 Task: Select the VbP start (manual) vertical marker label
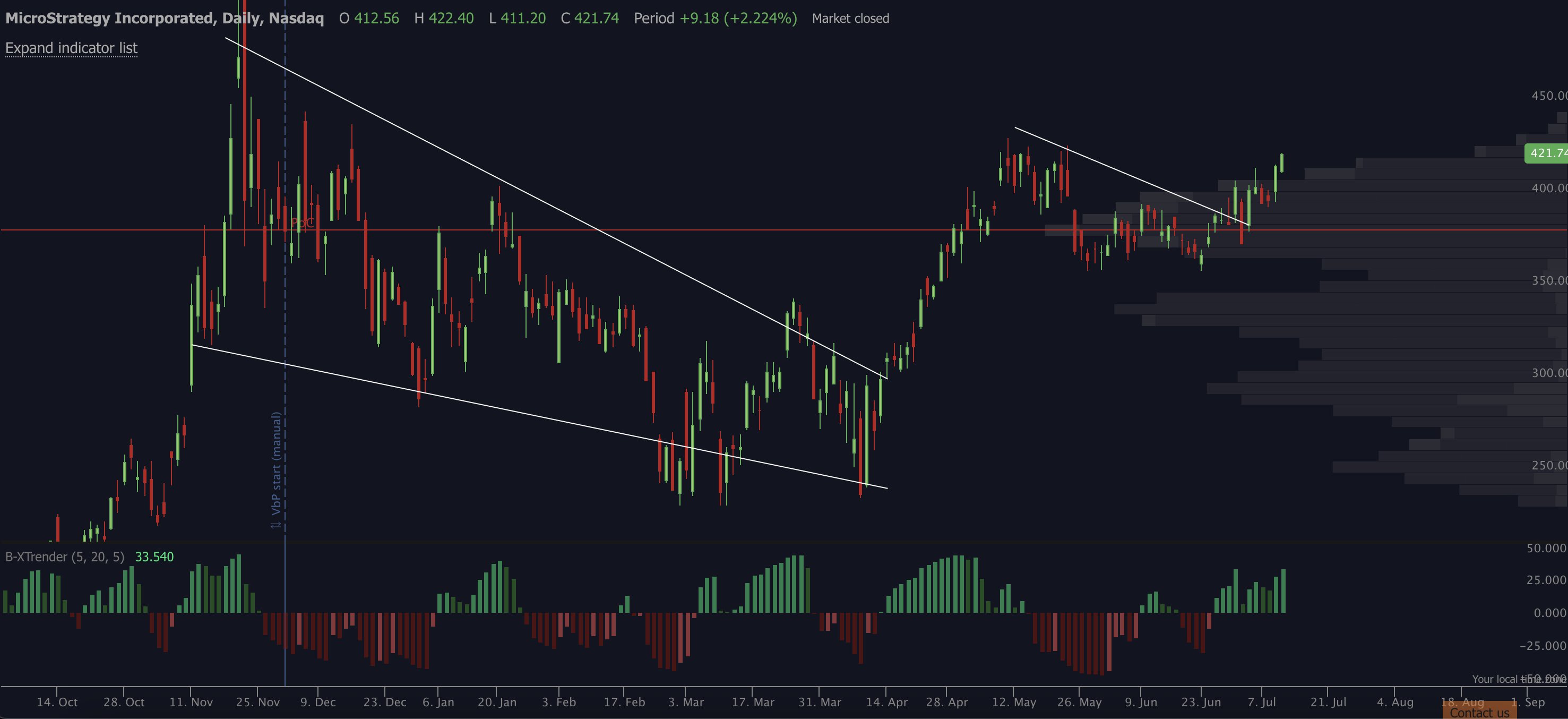click(x=277, y=463)
